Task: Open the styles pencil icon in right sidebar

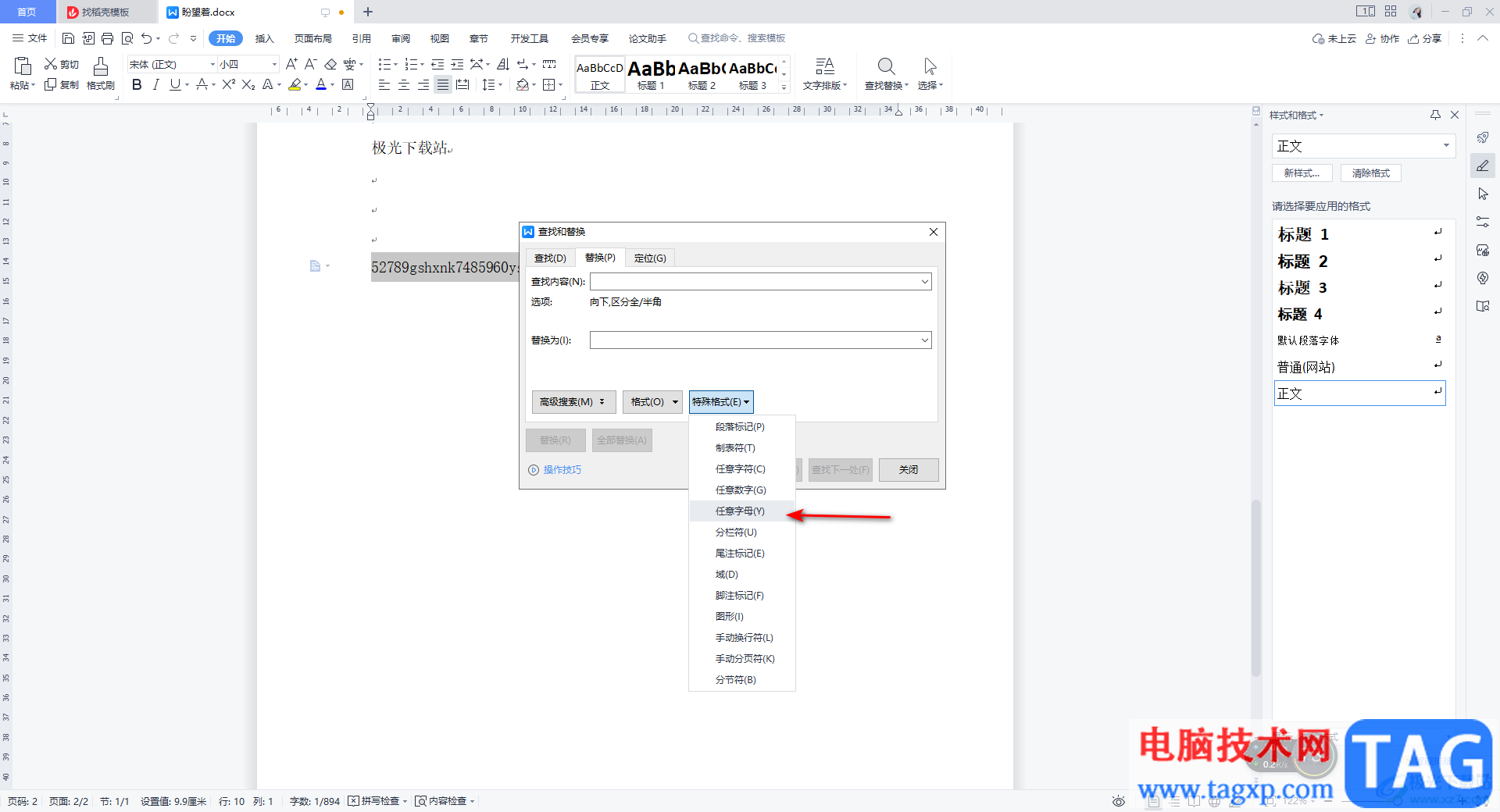Action: (1483, 166)
